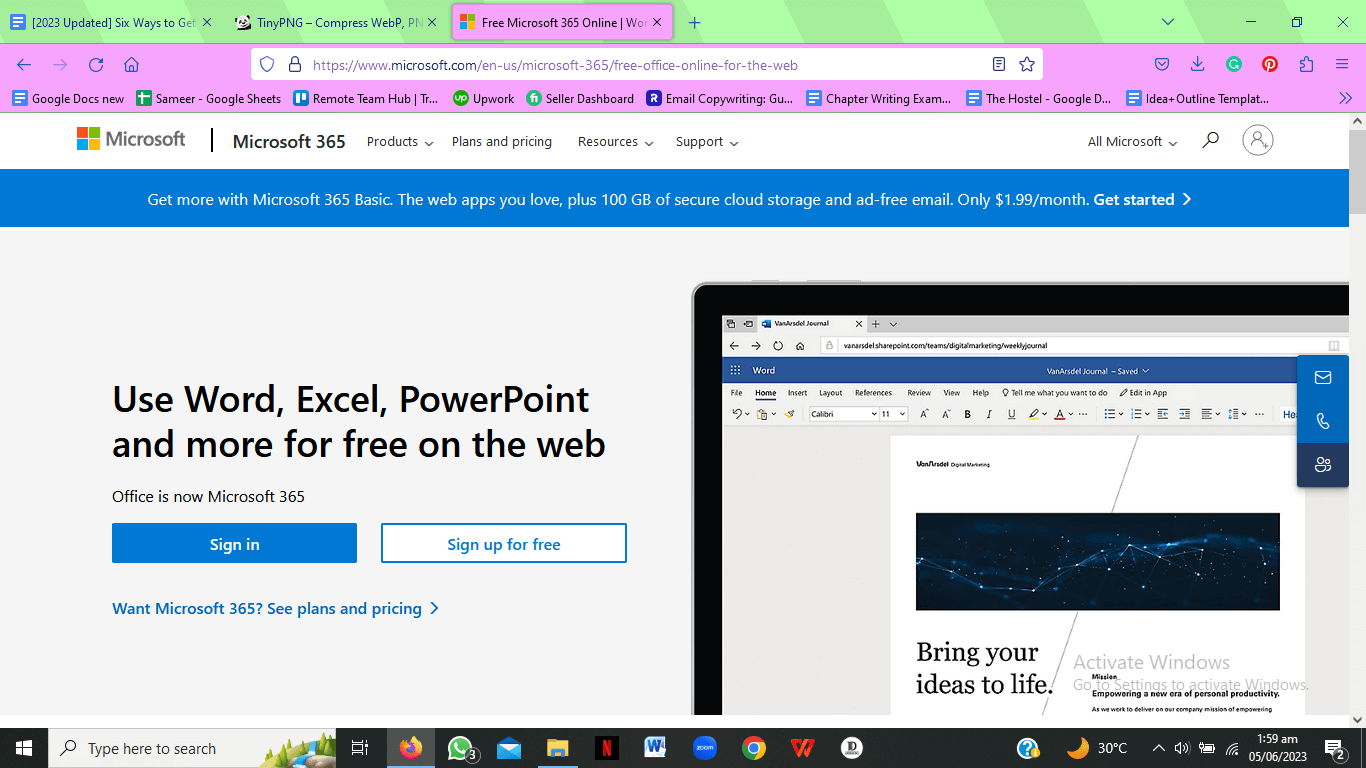This screenshot has width=1366, height=768.
Task: Open Google Docs new bookmark
Action: (x=68, y=98)
